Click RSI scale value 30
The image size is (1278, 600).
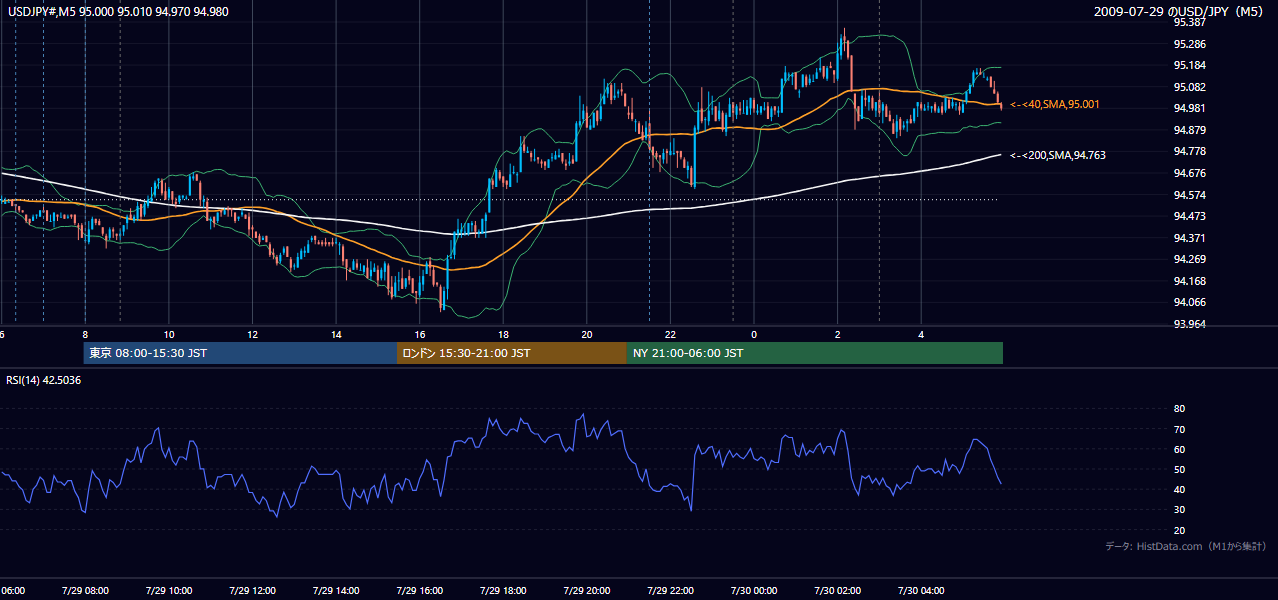[x=1179, y=510]
